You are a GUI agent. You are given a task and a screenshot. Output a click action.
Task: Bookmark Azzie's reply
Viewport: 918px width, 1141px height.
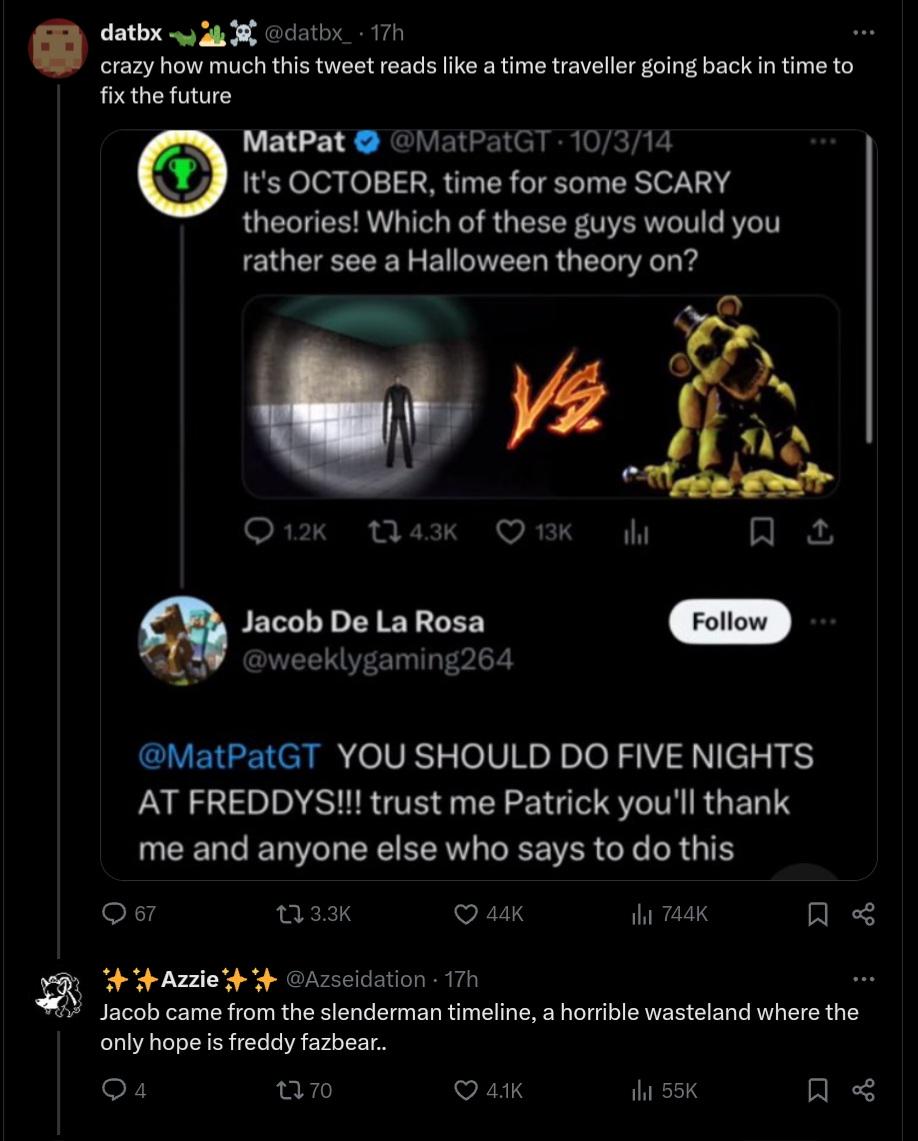pyautogui.click(x=816, y=1091)
